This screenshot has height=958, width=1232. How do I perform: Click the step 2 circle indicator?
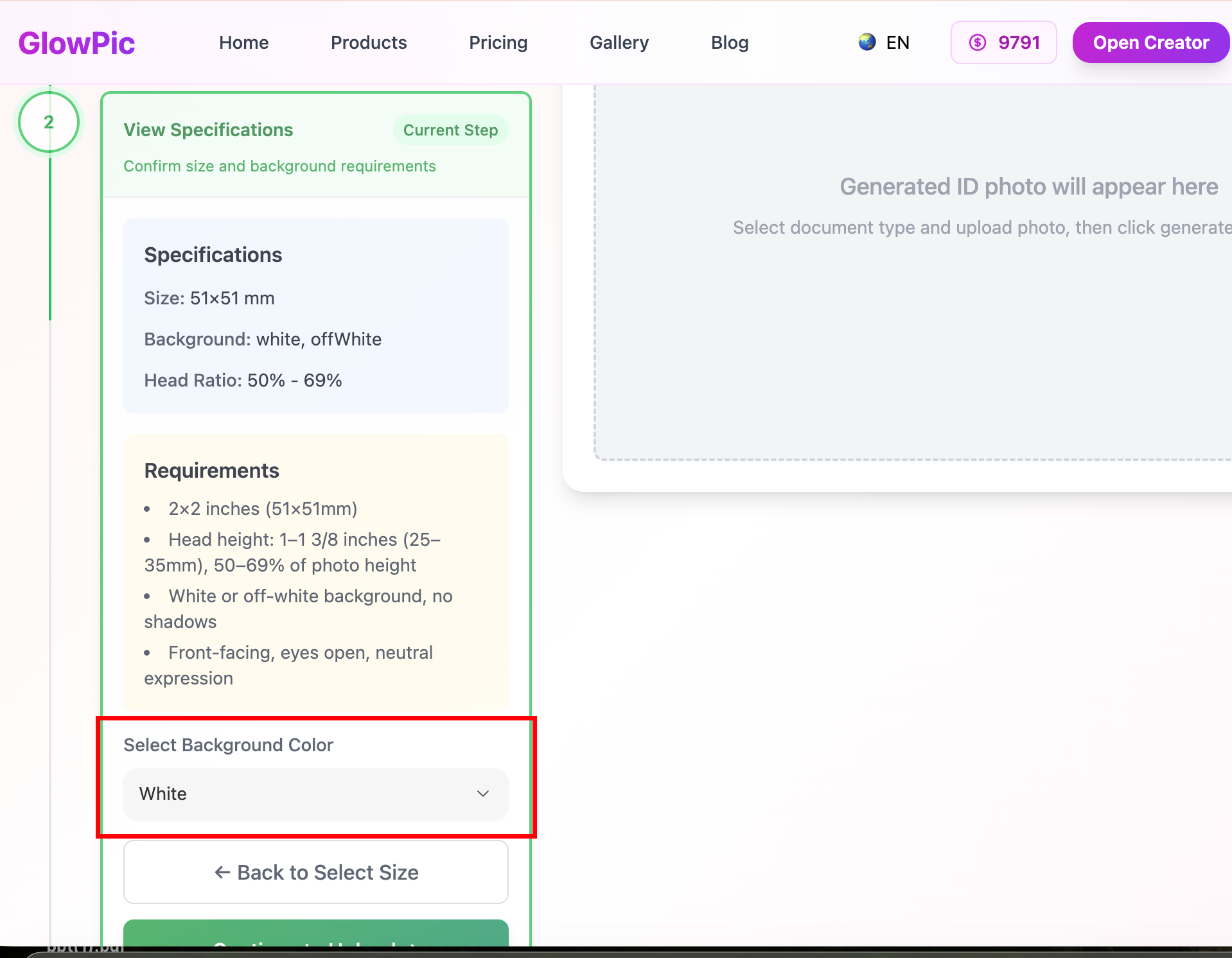pyautogui.click(x=49, y=122)
